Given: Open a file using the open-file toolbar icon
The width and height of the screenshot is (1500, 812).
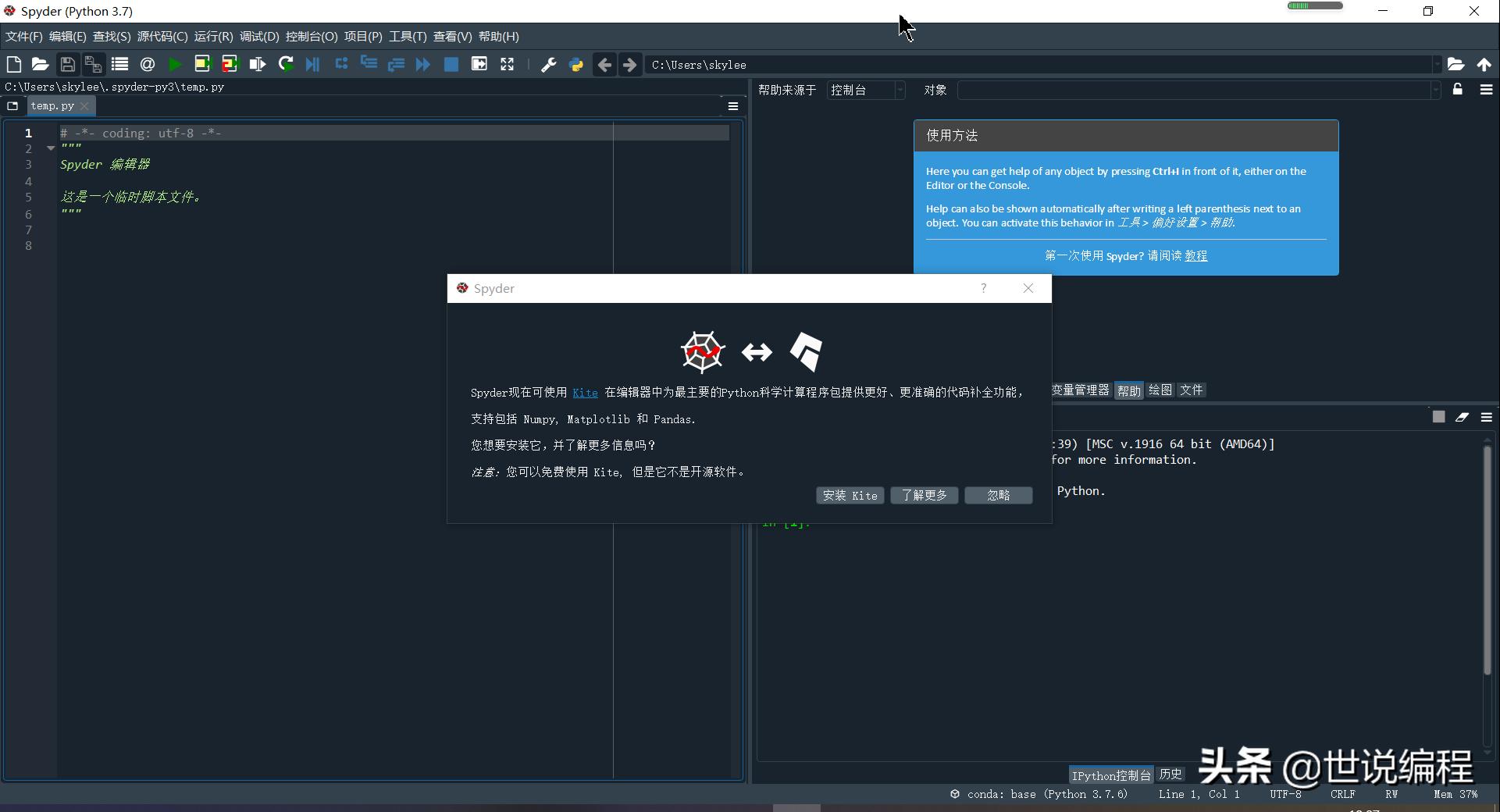Looking at the screenshot, I should pos(41,64).
